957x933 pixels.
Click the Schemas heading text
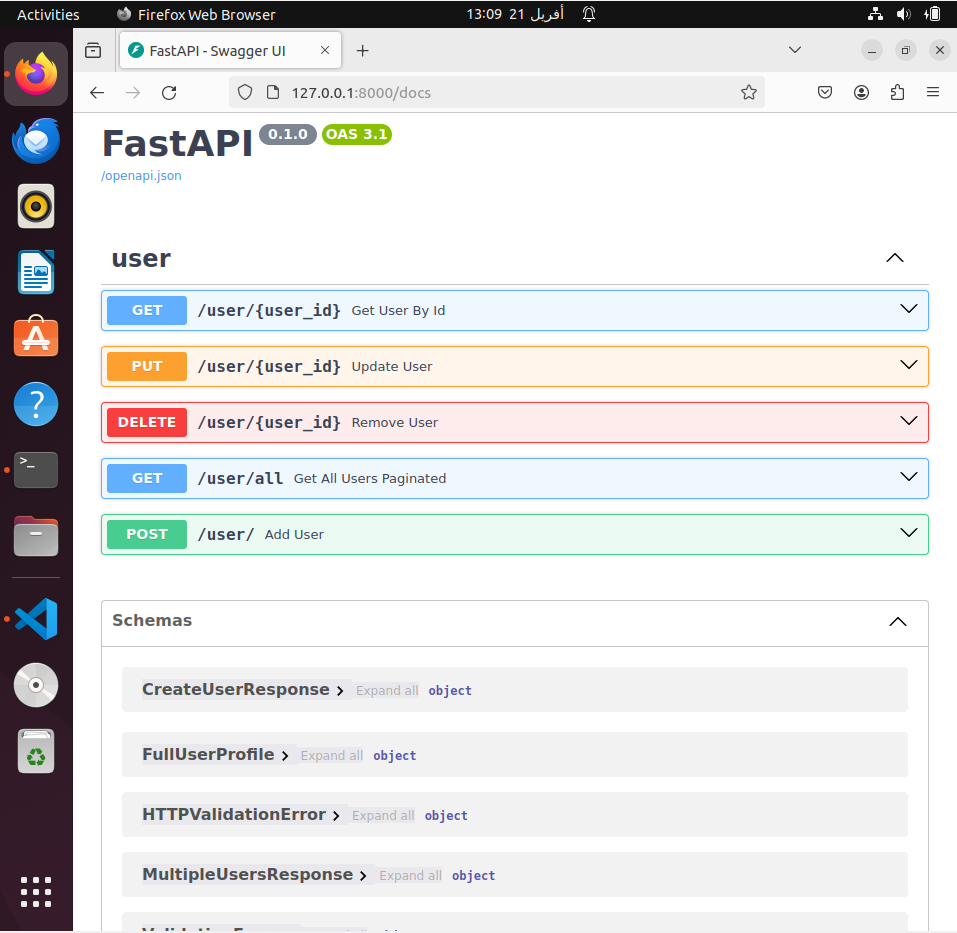pyautogui.click(x=152, y=621)
